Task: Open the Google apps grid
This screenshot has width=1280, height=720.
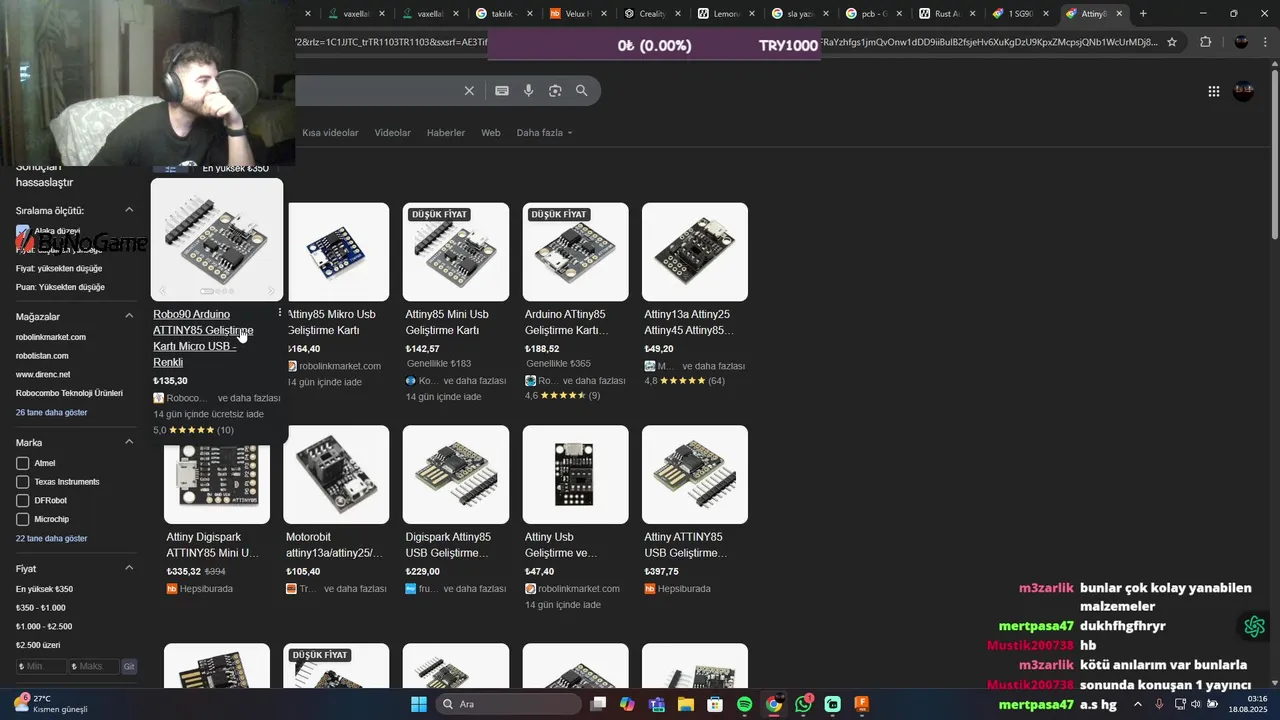Action: (1214, 91)
